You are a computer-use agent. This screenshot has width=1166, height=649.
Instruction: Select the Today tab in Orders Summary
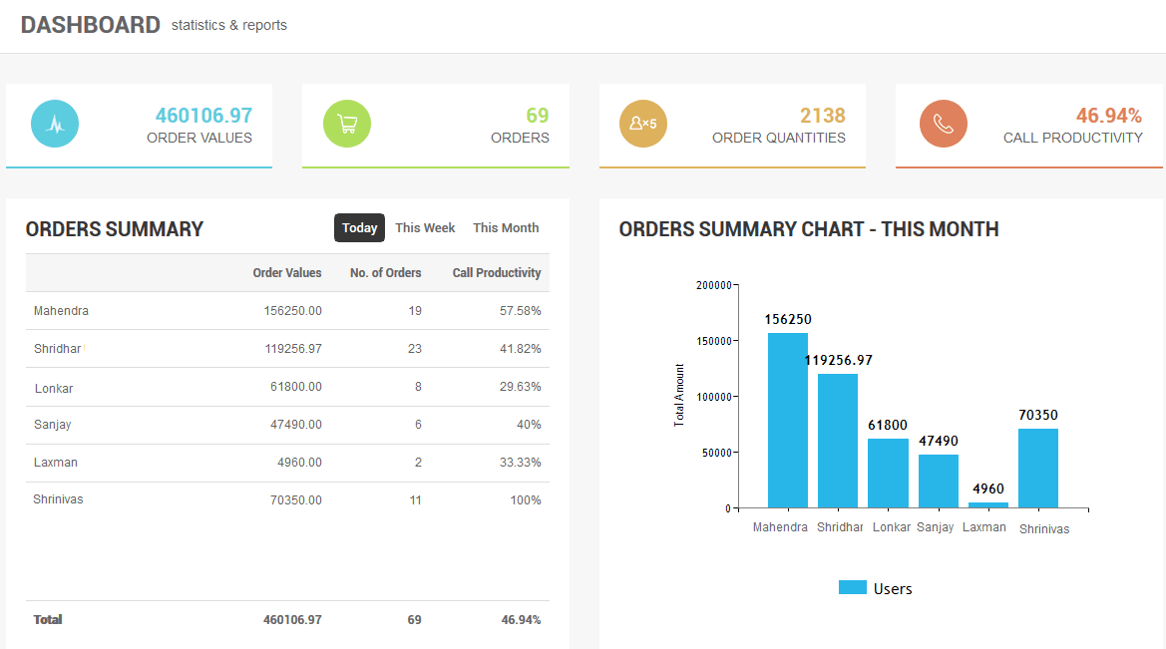[x=359, y=227]
